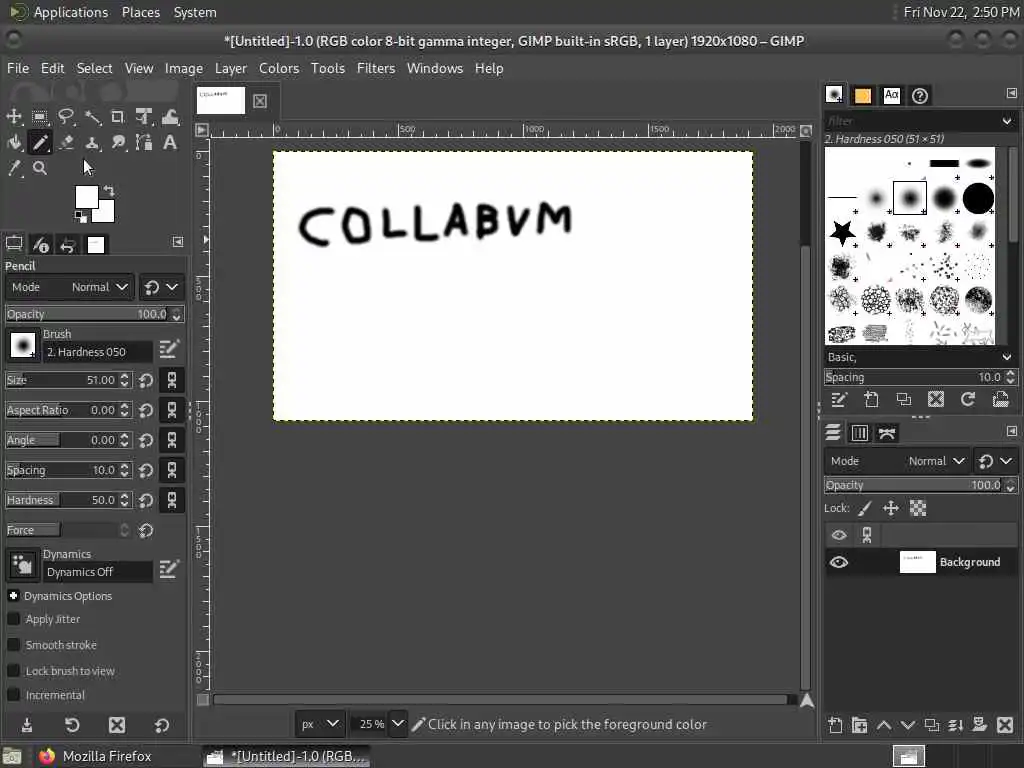Open the px unit dropdown
This screenshot has width=1024, height=768.
[319, 724]
